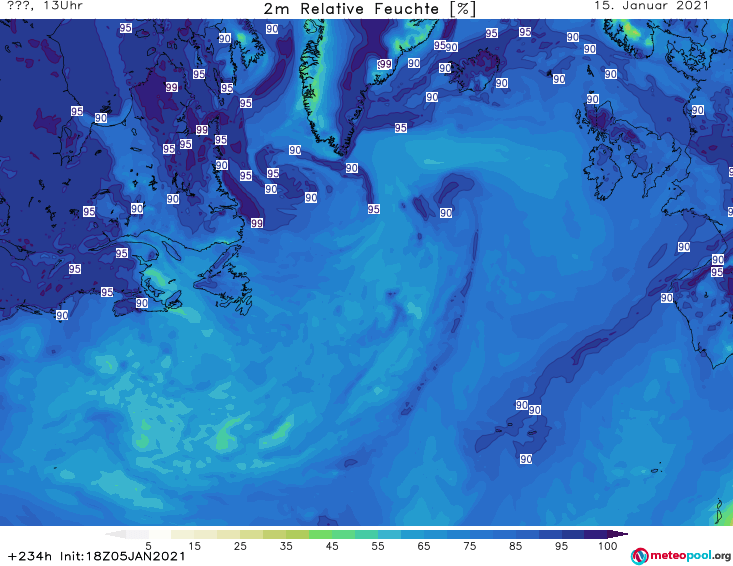Click the meteopool.org logo
733x566 pixels.
point(681,556)
